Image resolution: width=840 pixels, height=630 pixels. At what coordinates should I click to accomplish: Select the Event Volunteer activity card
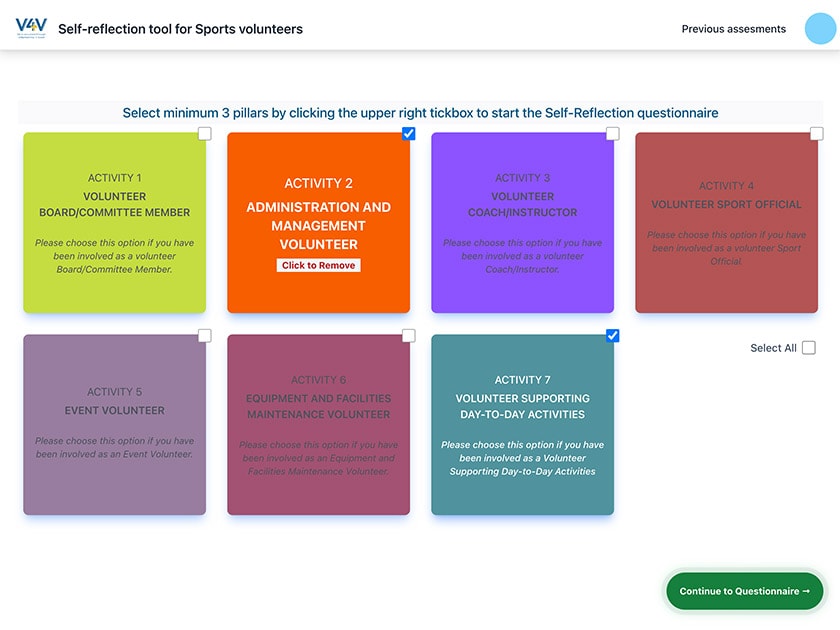pyautogui.click(x=115, y=425)
